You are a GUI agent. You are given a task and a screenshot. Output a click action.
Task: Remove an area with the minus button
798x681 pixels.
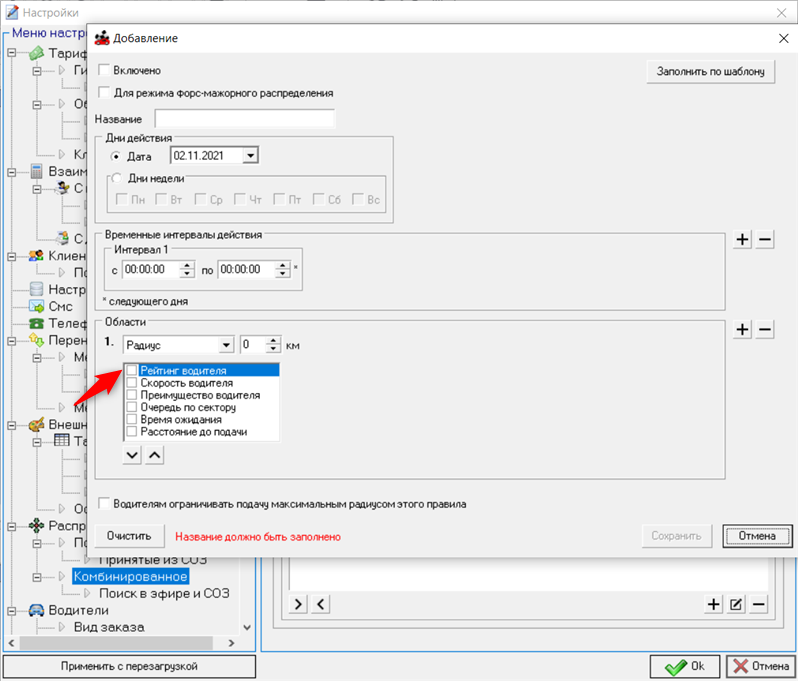[765, 329]
